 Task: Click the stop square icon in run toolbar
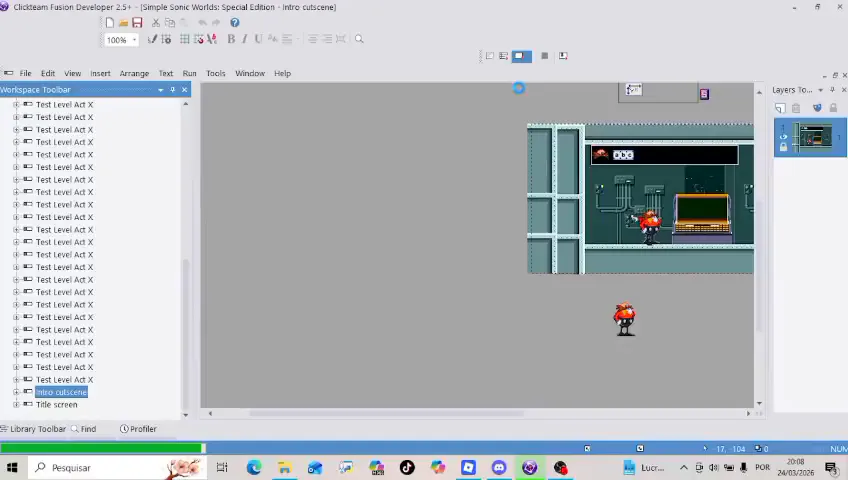(x=545, y=56)
